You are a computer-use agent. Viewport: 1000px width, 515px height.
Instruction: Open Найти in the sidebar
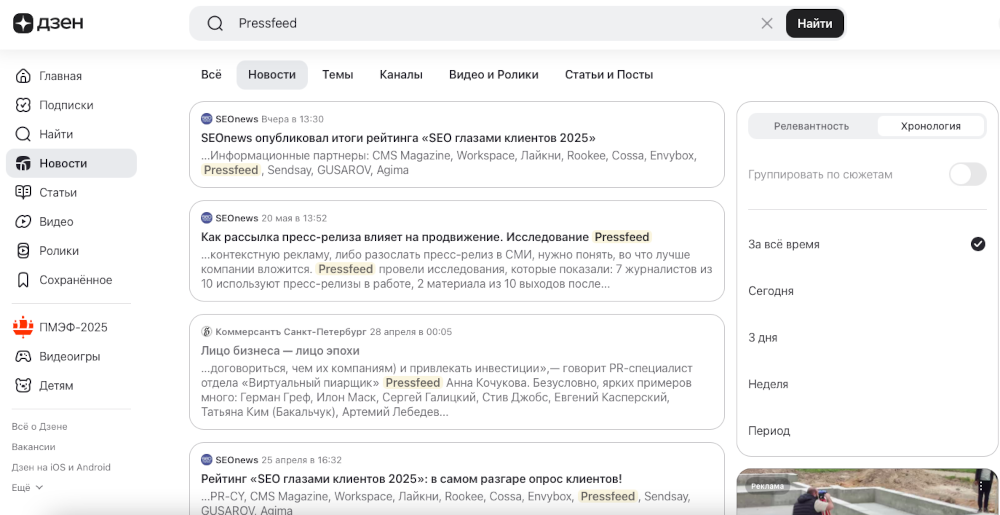(71, 134)
